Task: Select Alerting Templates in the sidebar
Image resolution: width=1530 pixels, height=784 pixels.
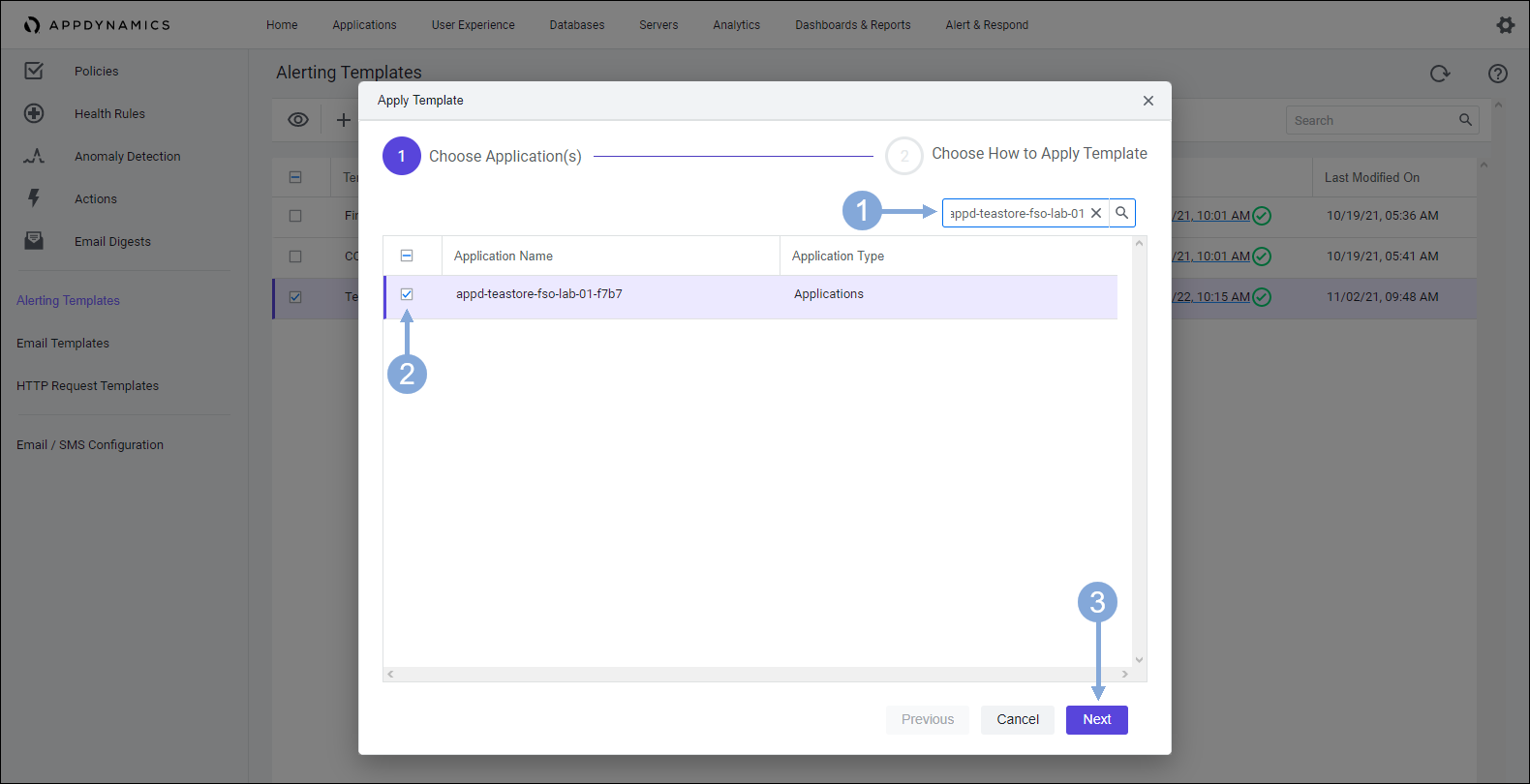Action: 68,301
